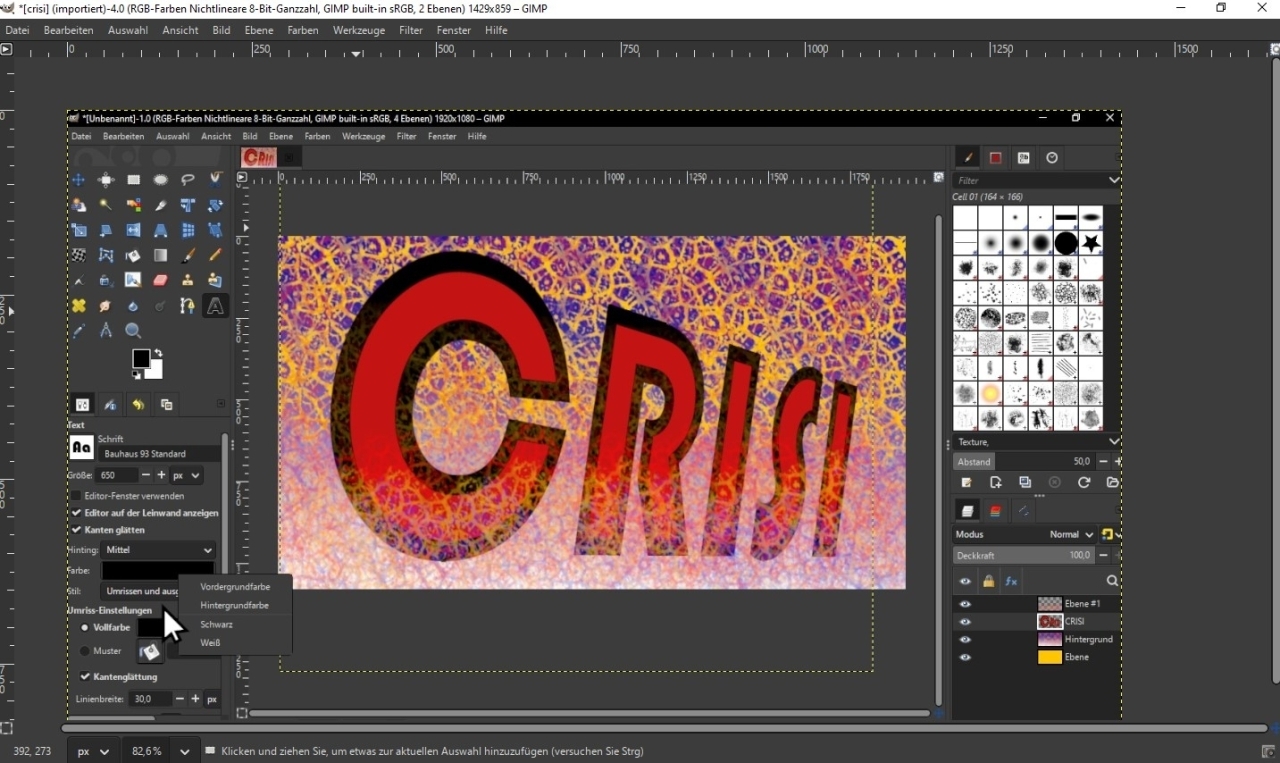Open the outer 'Farben' menu
Image resolution: width=1280 pixels, height=763 pixels.
click(302, 30)
